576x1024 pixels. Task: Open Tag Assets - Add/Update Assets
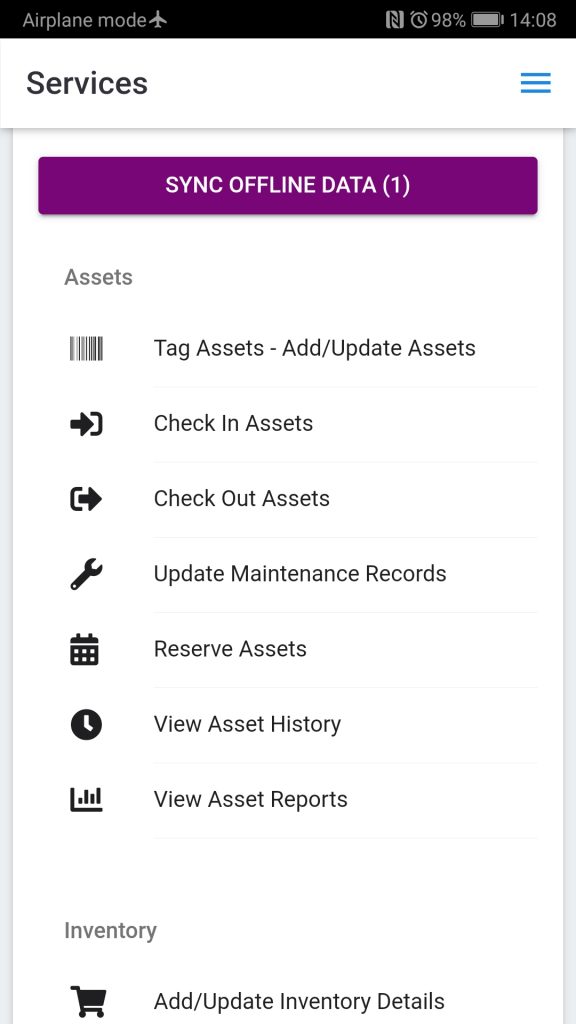tap(315, 348)
